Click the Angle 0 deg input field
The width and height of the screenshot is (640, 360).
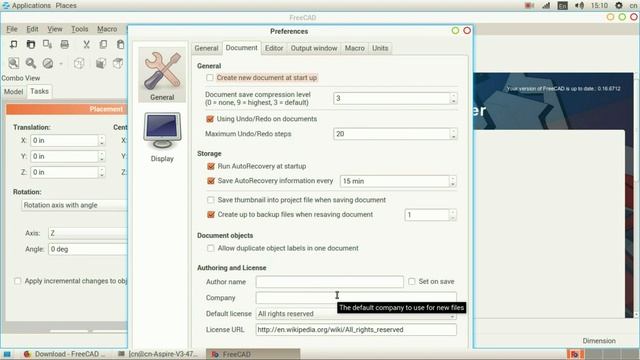pyautogui.click(x=87, y=249)
